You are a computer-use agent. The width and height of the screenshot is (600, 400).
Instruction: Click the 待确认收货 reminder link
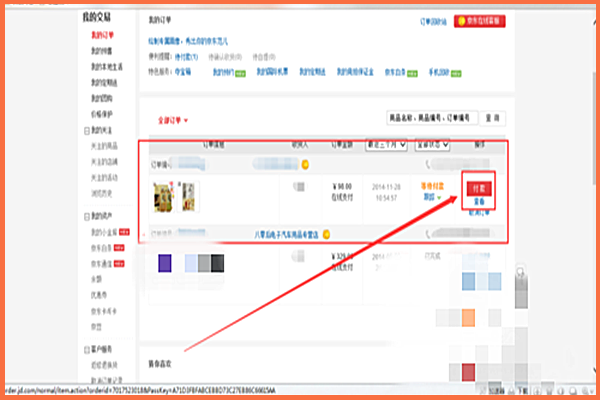pos(225,57)
